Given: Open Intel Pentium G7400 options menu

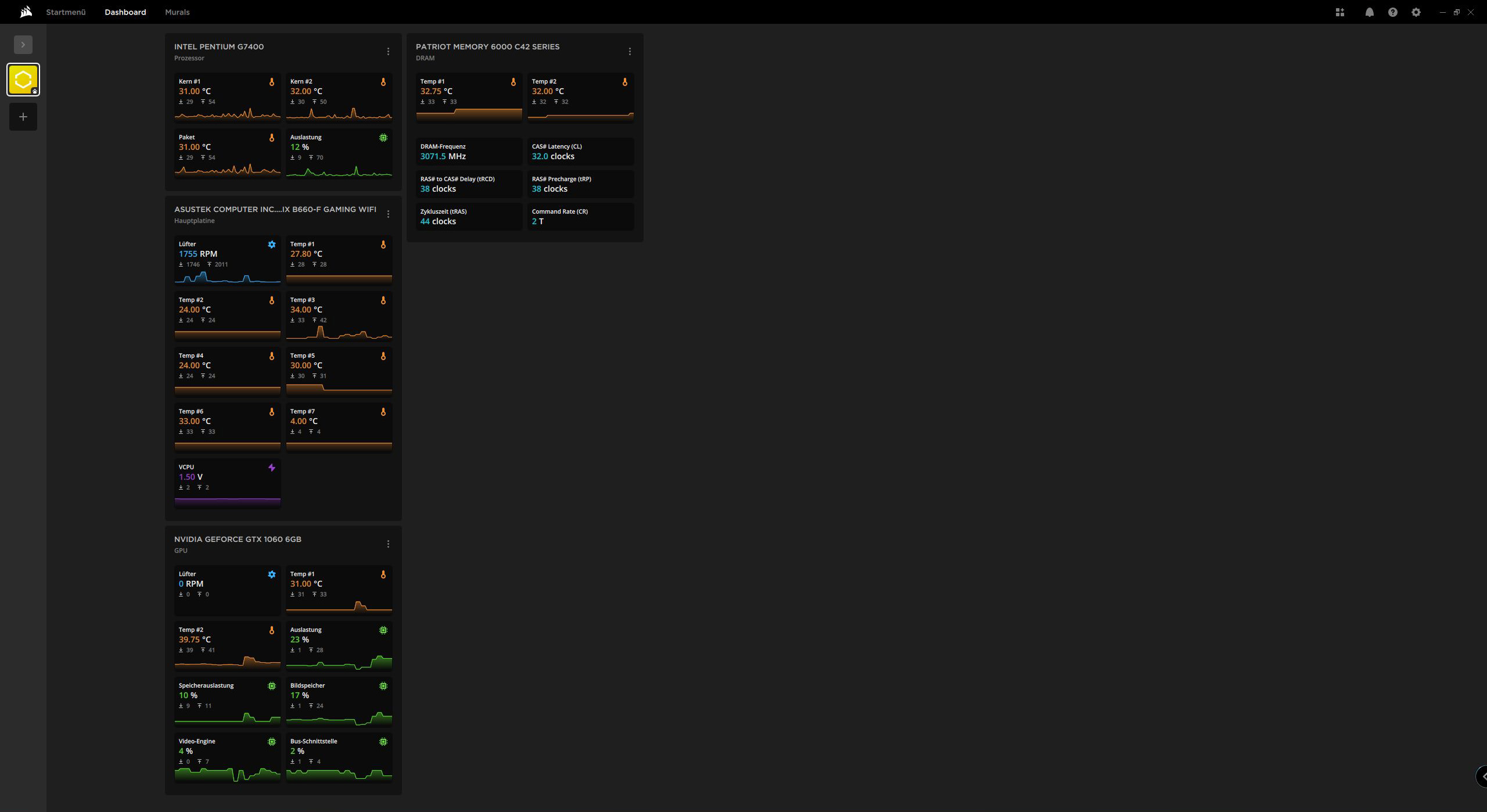Looking at the screenshot, I should pos(388,52).
